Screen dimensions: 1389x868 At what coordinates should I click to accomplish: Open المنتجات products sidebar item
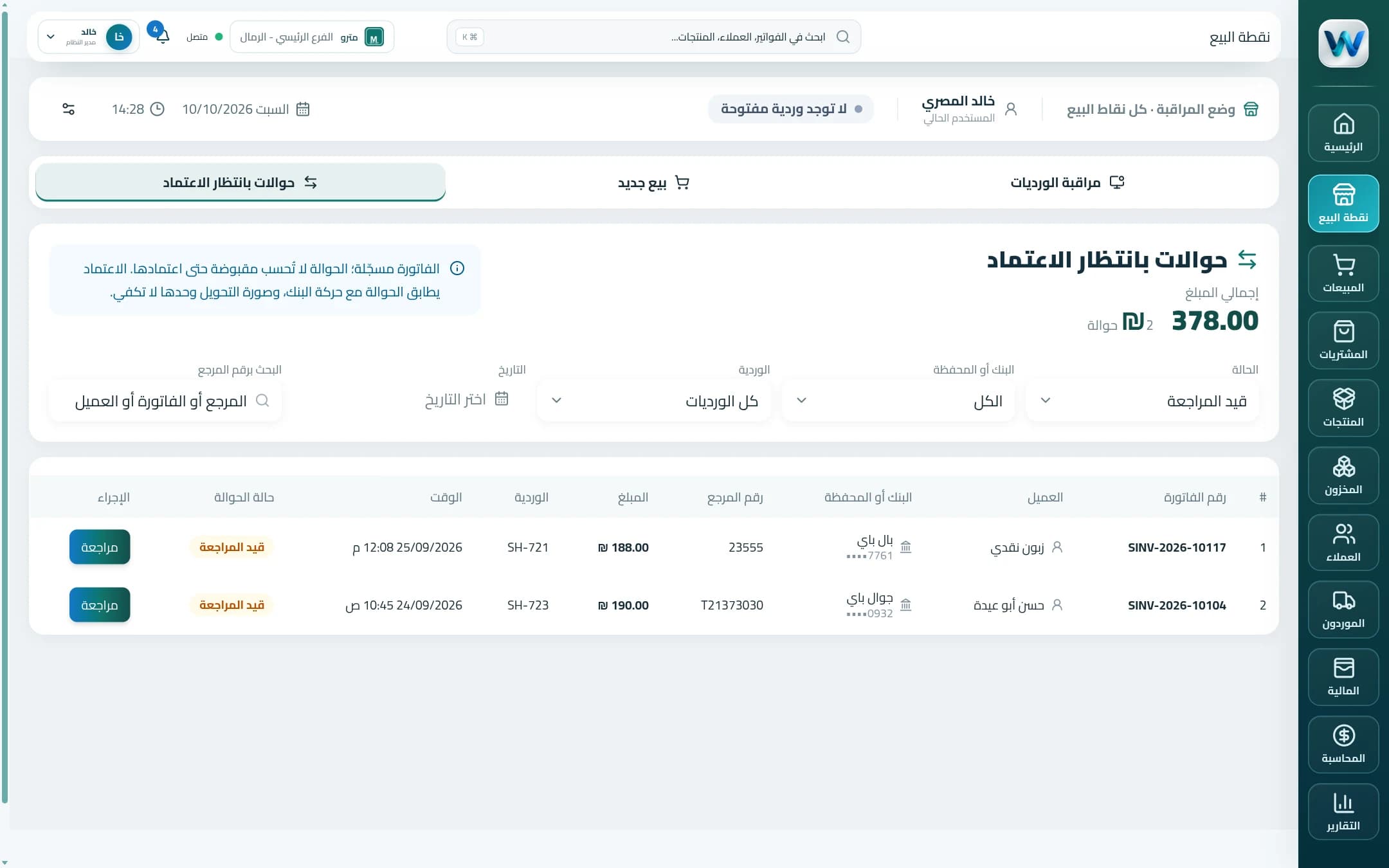click(x=1343, y=408)
